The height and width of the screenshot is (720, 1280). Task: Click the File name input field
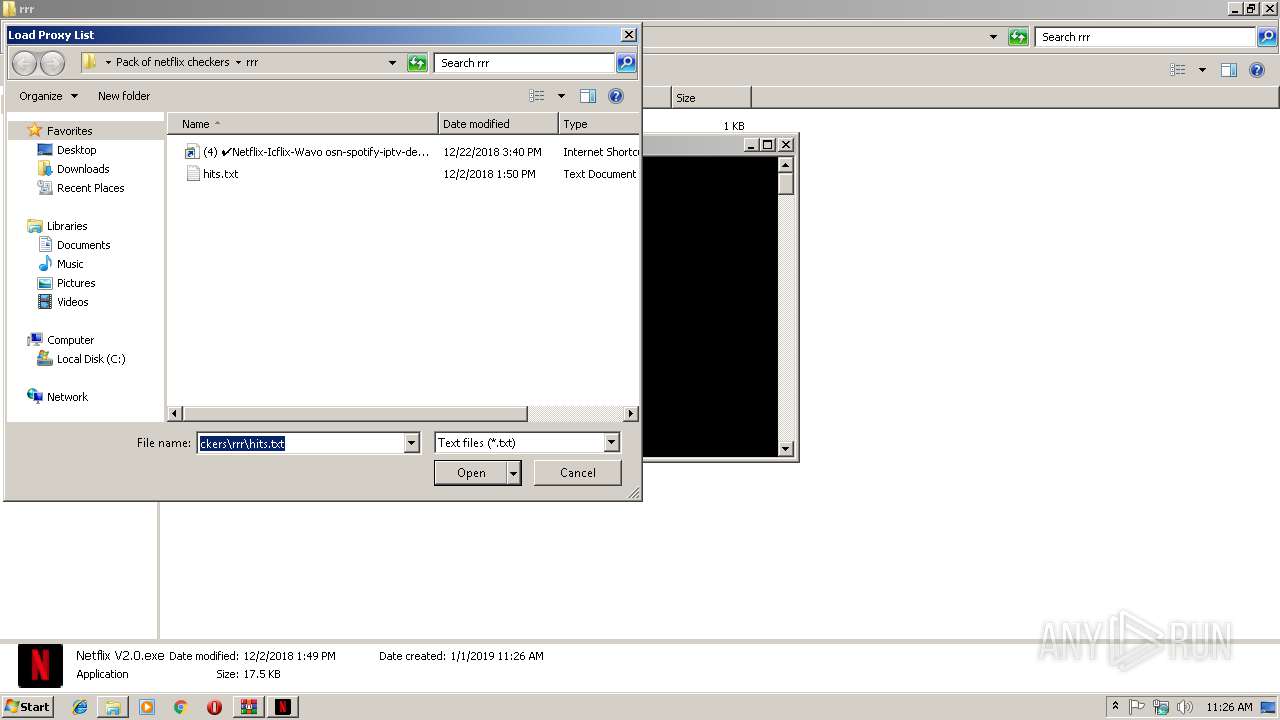(x=300, y=443)
